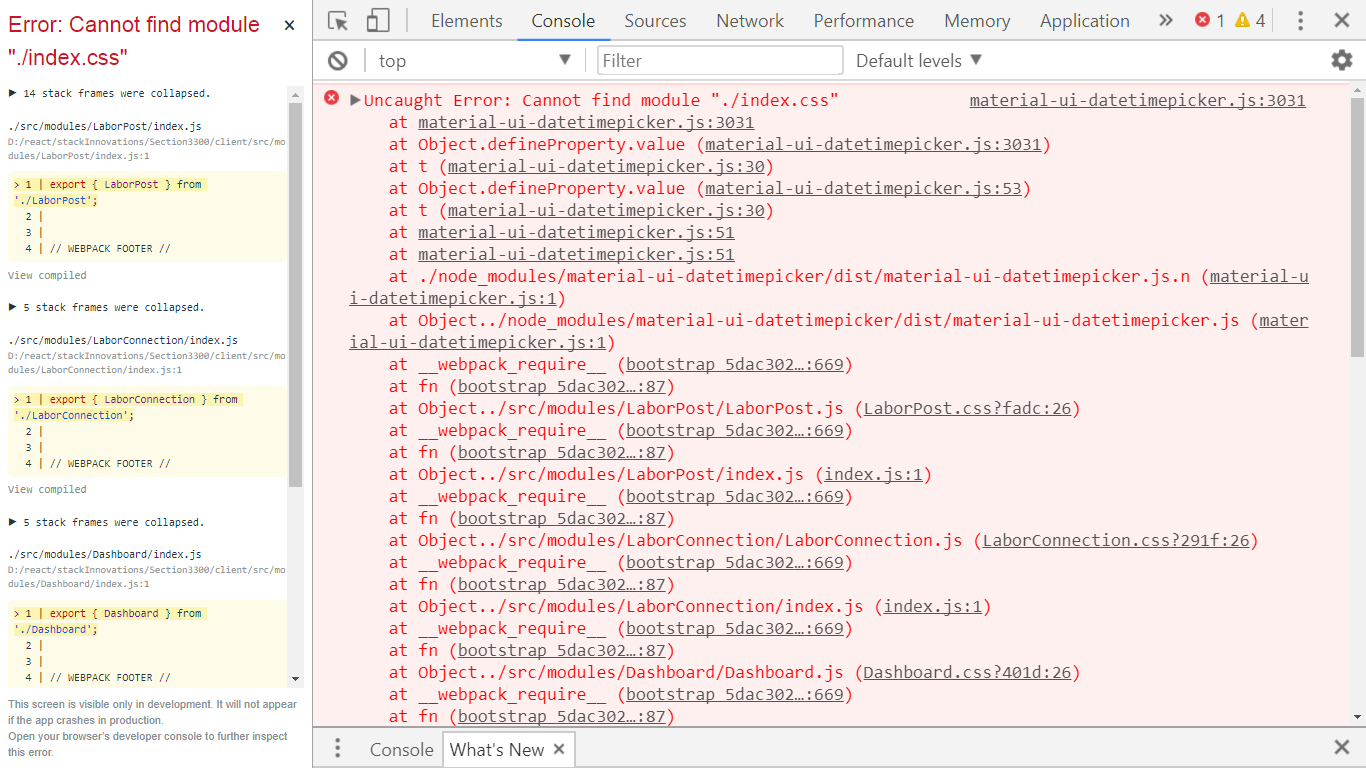Open DevTools three-dot customize menu
The width and height of the screenshot is (1366, 768).
(x=1300, y=21)
